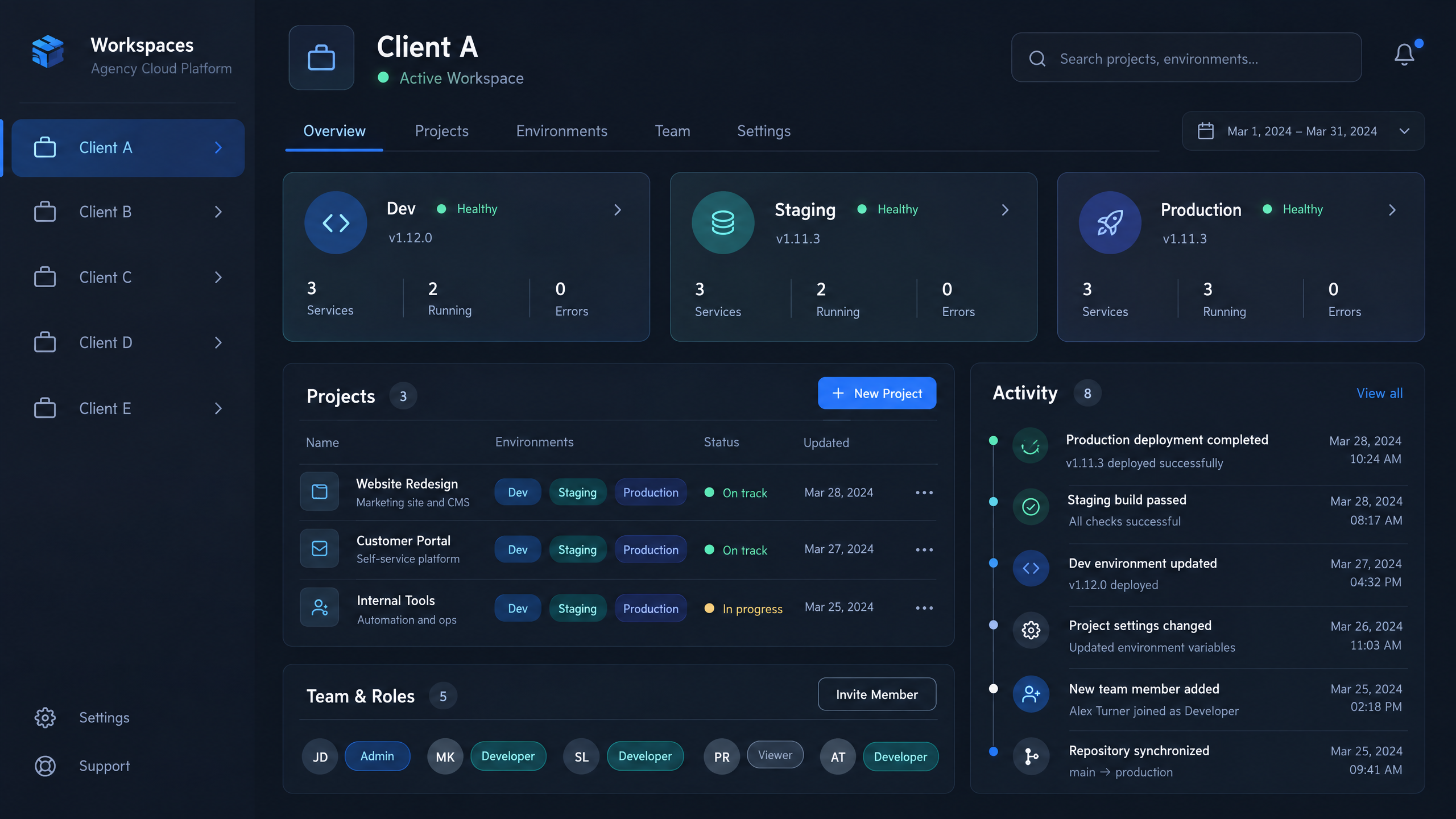
Task: Click the Production deployment completed icon
Action: point(1030,446)
